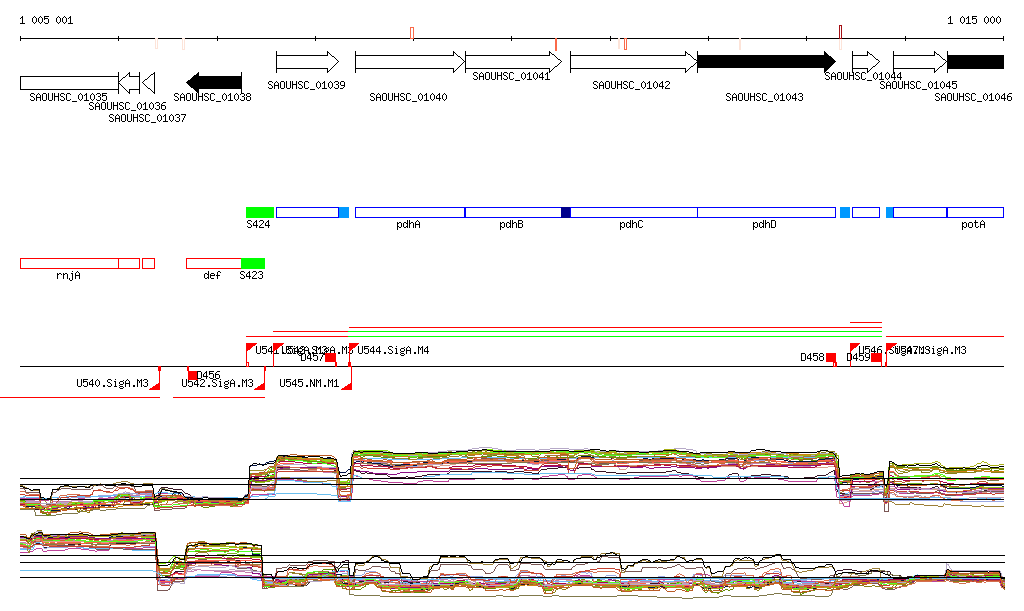Click the black SAOUHSC_01043 gene arrow
The image size is (1024, 611).
click(x=765, y=62)
